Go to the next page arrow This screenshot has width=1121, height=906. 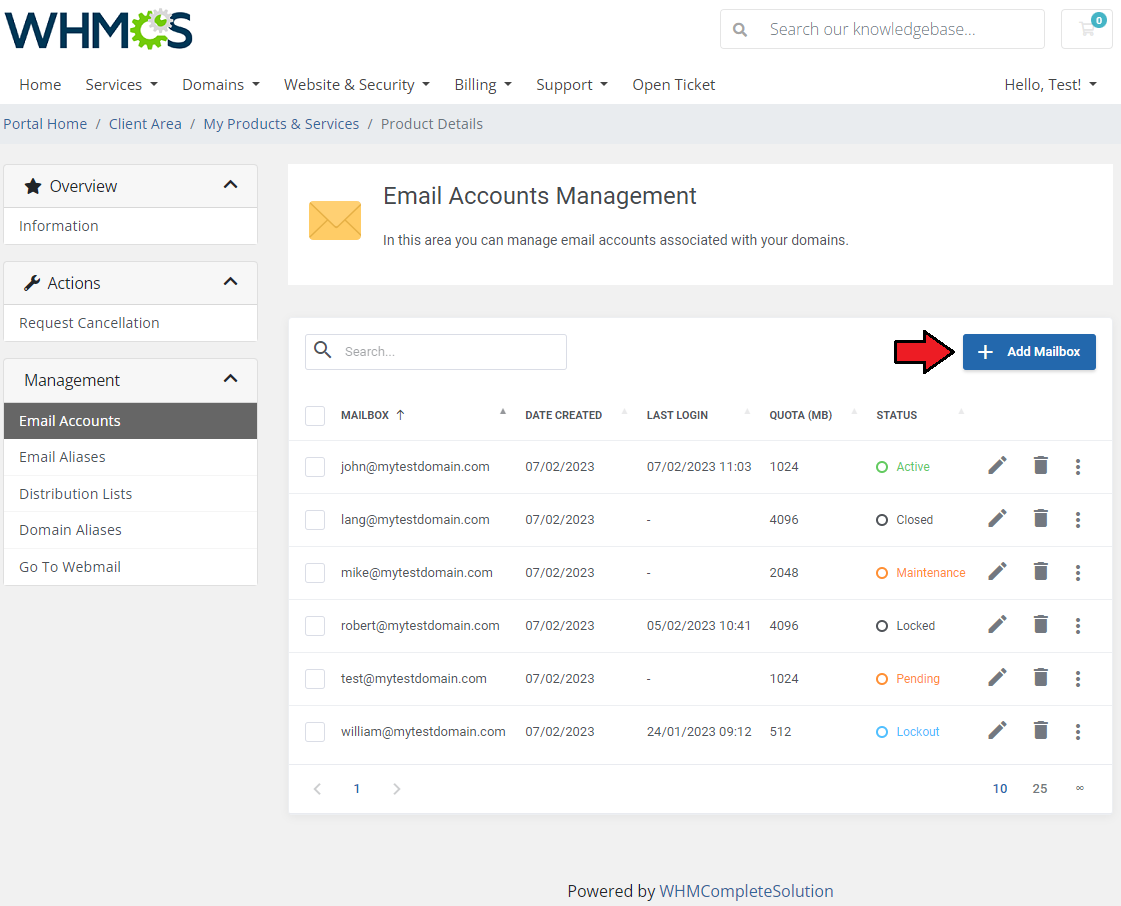tap(397, 789)
